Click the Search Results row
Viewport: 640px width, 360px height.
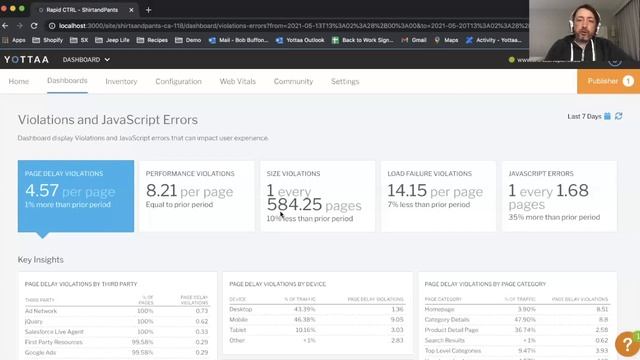pyautogui.click(x=517, y=340)
